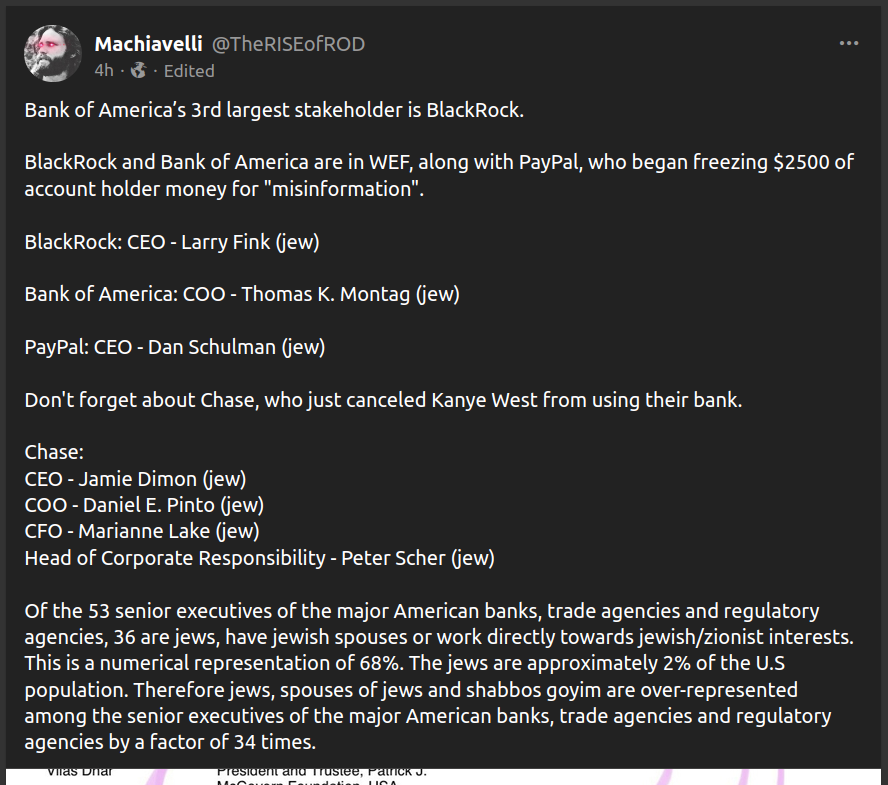The width and height of the screenshot is (888, 785).
Task: Open the three-dot more options menu
Action: pos(849,43)
